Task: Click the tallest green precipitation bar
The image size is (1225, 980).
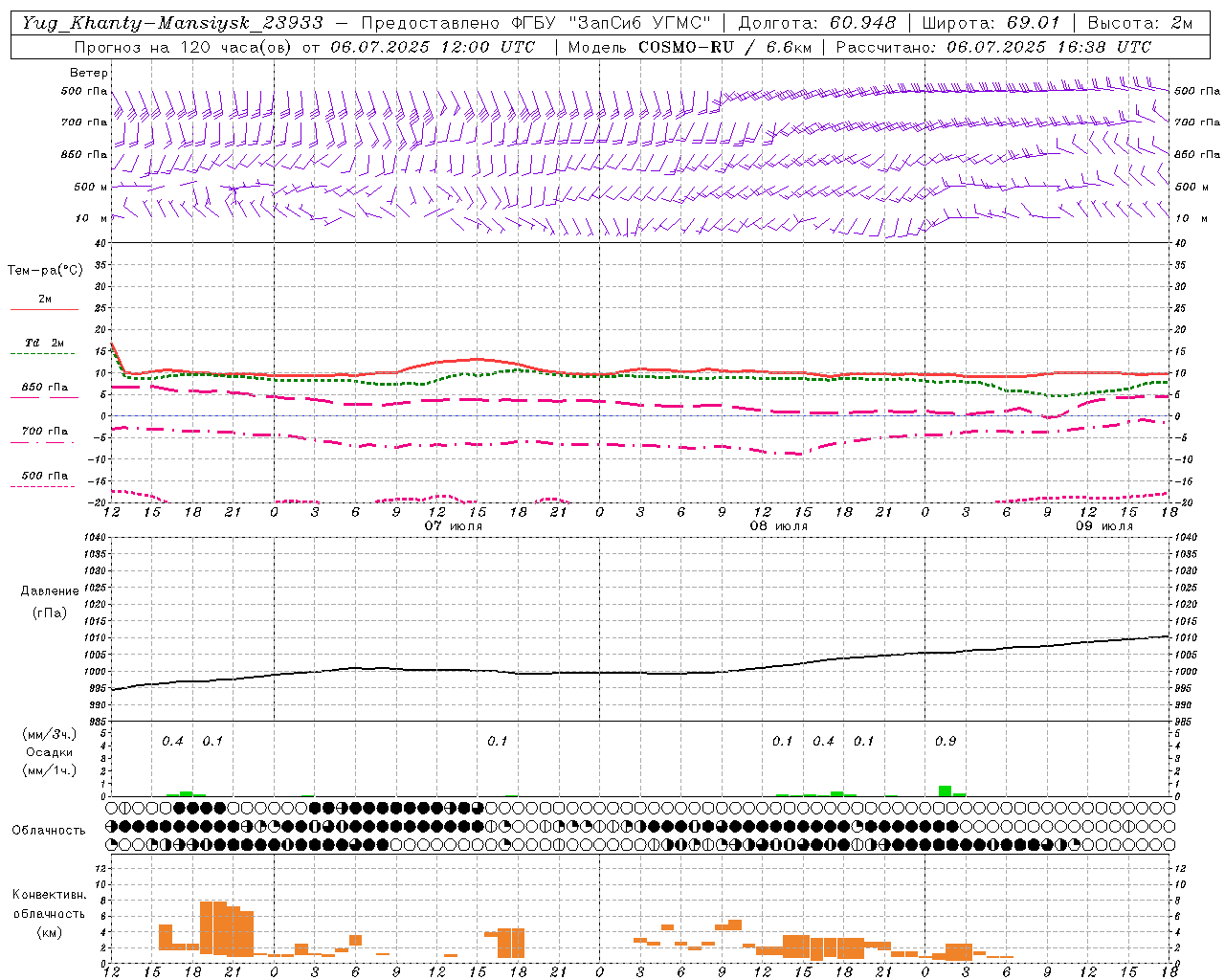Action: pyautogui.click(x=946, y=791)
